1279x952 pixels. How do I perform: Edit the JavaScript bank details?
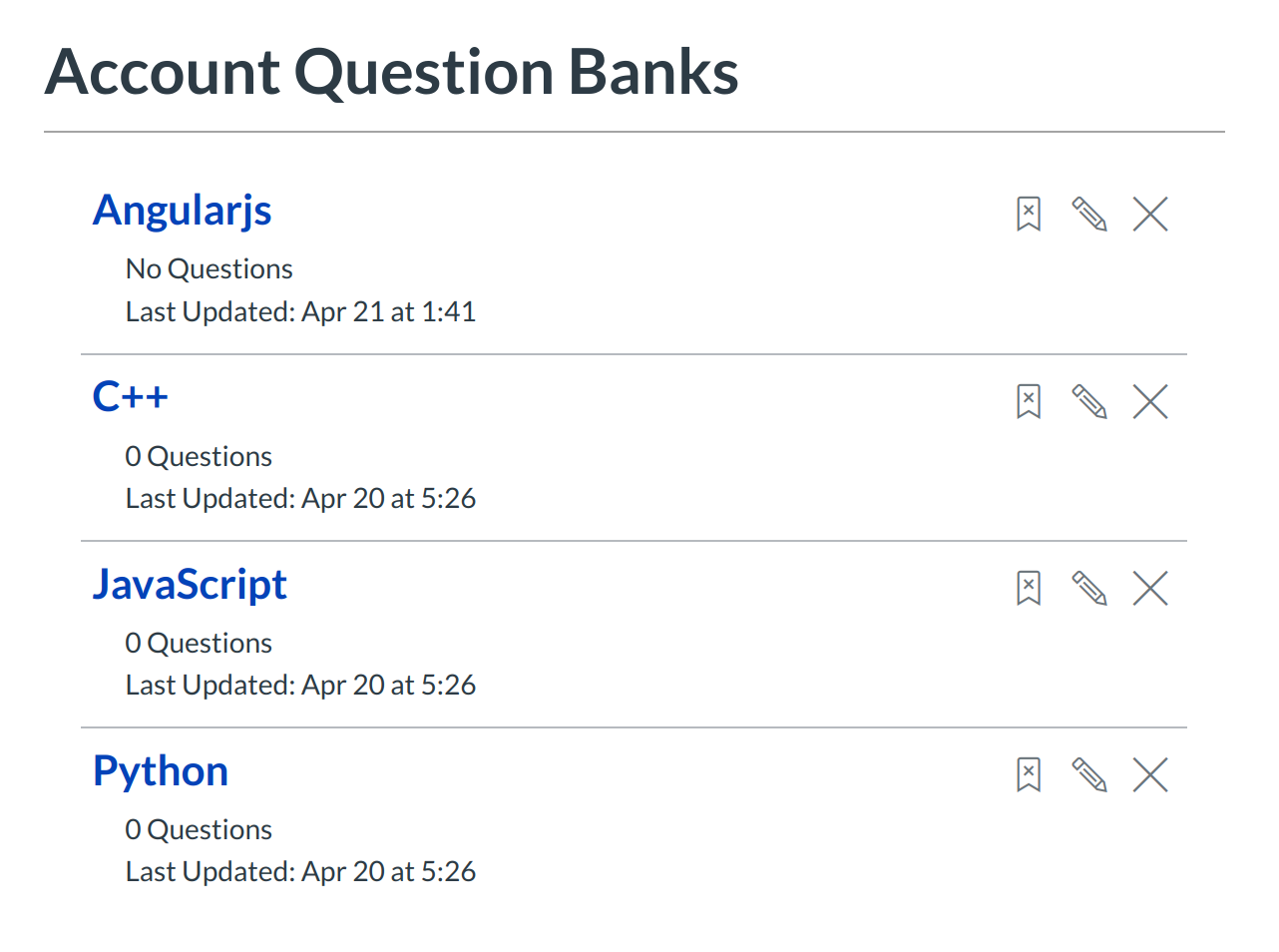tap(1089, 588)
